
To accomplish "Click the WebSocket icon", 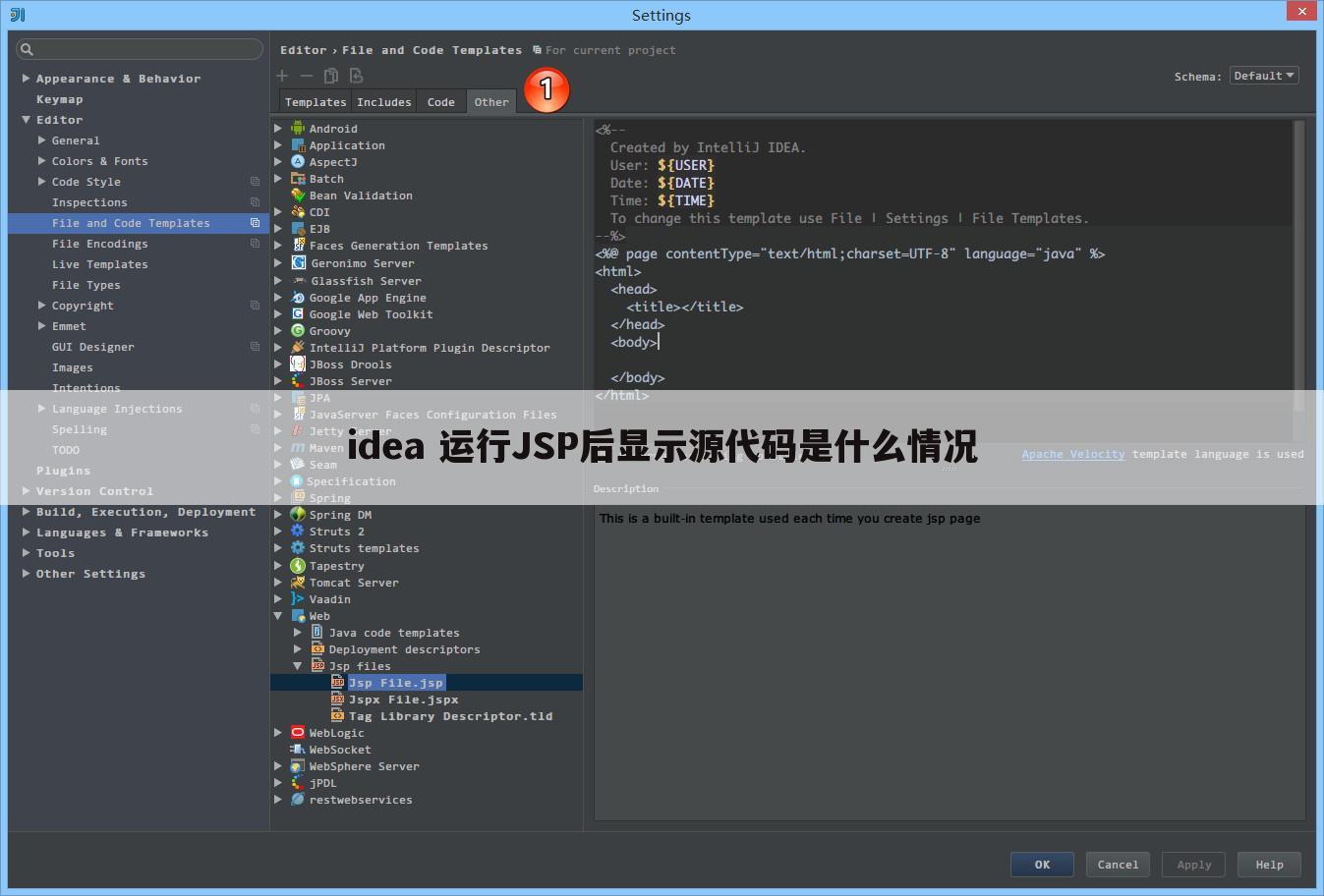I will pos(298,749).
